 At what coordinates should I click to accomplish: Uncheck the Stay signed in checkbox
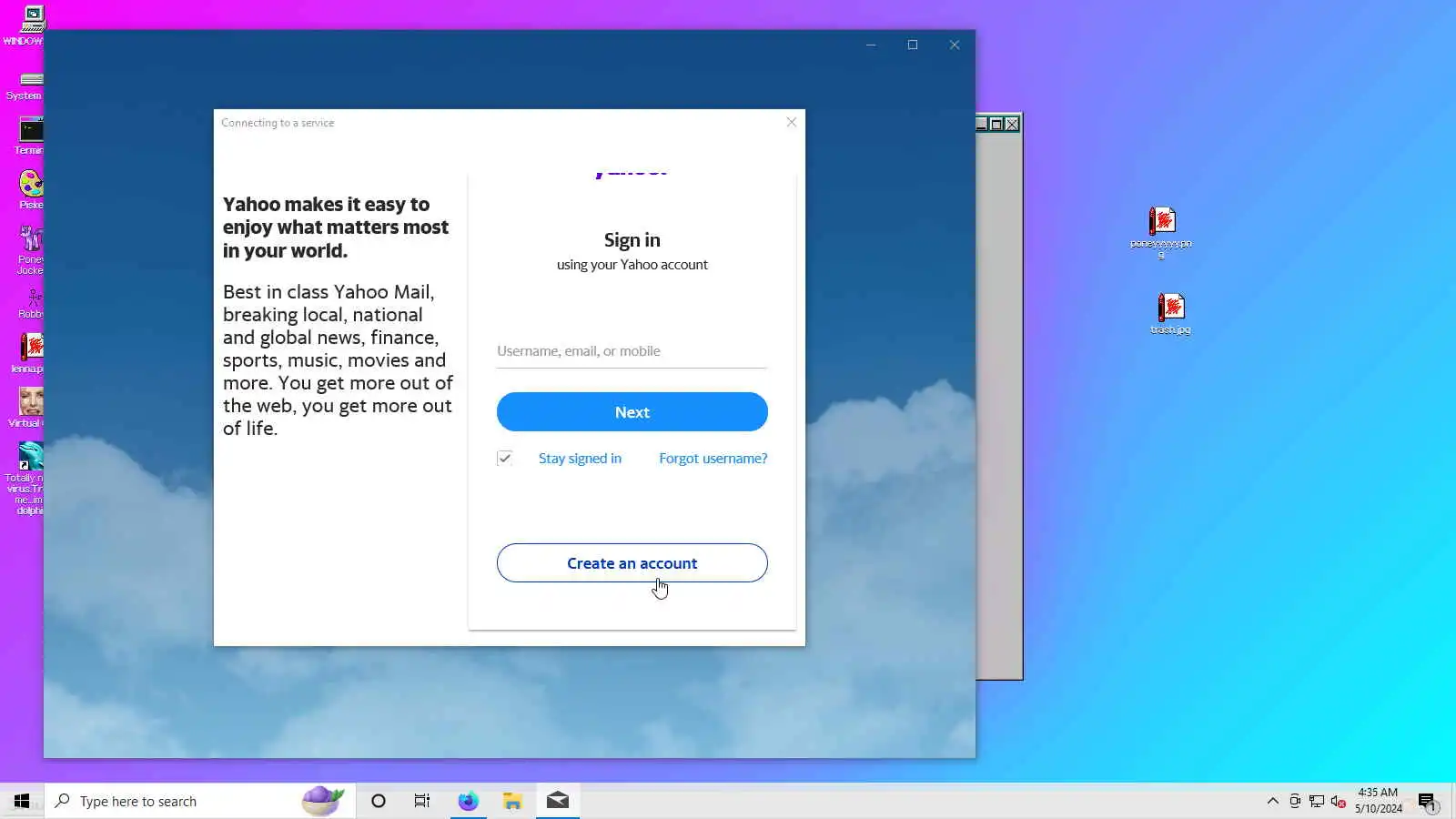(505, 458)
